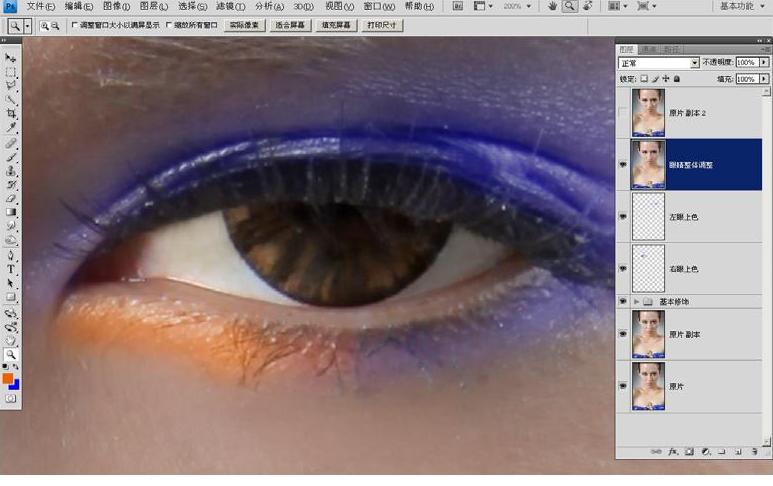Select the Dodge tool
The width and height of the screenshot is (773, 486).
pyautogui.click(x=10, y=240)
